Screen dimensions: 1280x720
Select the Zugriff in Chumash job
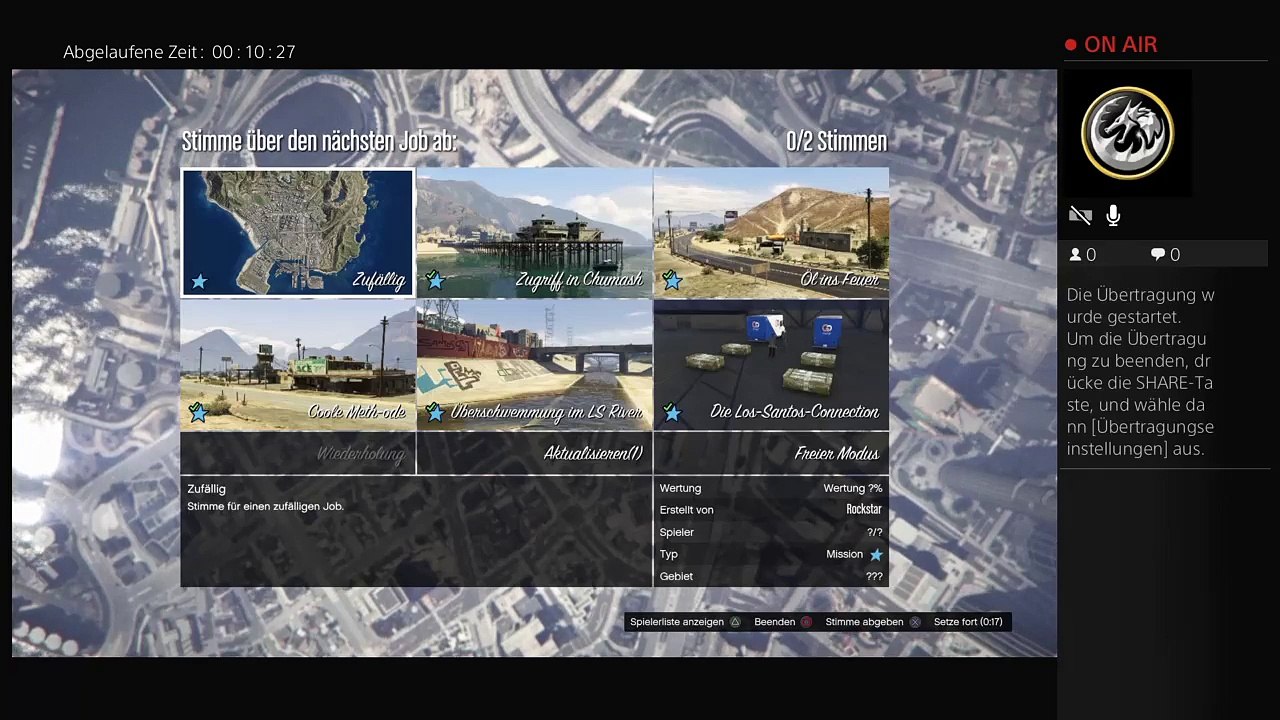point(534,233)
